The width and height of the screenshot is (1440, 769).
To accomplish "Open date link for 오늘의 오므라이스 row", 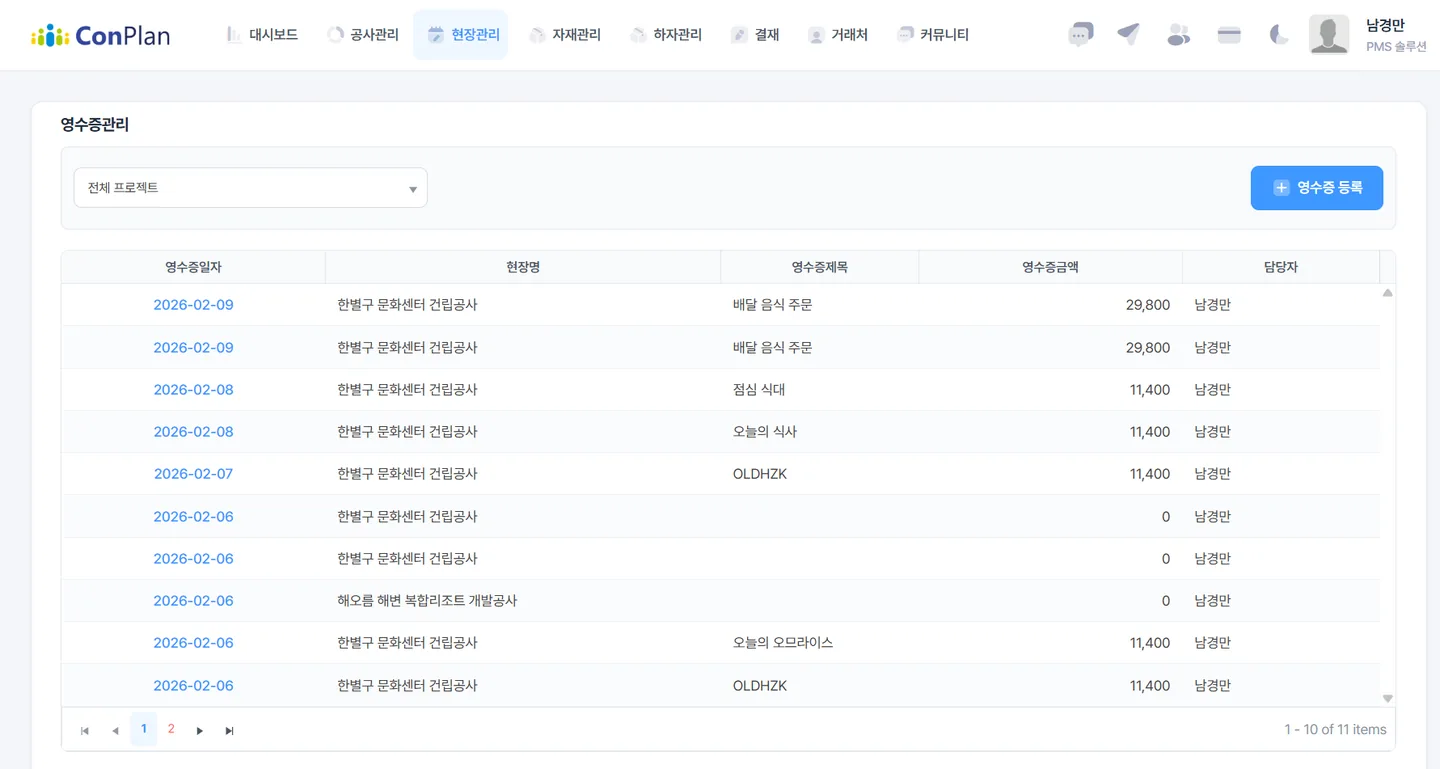I will [193, 643].
